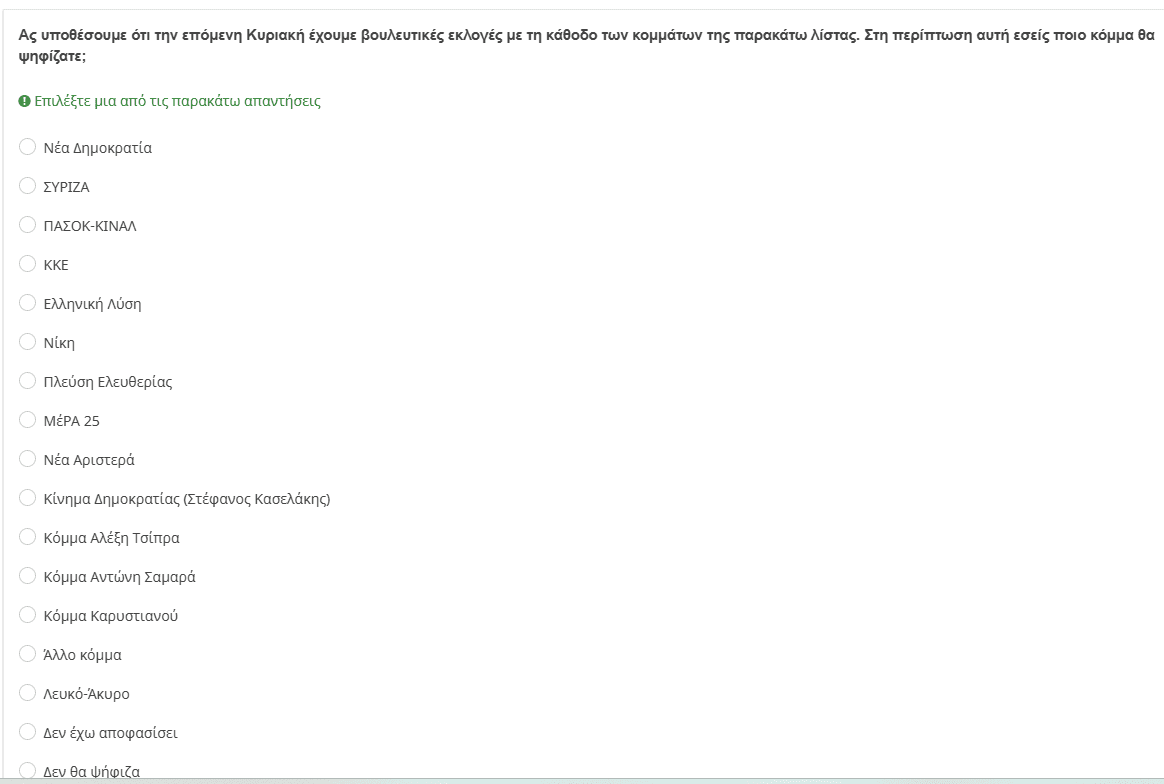
Task: Select Πλεύση Ελευθερίας option
Action: tap(28, 382)
